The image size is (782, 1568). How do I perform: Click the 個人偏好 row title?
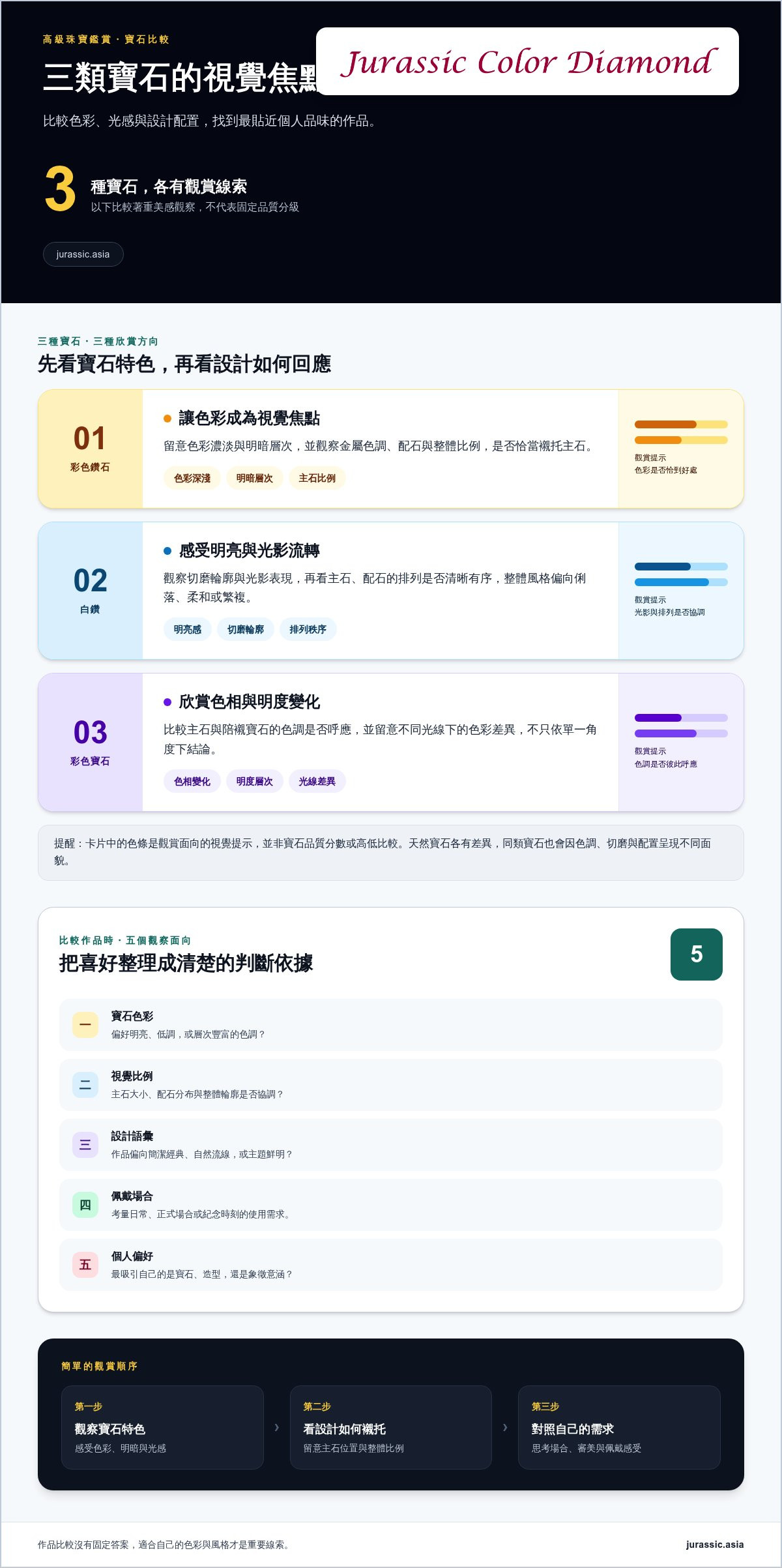(132, 1256)
